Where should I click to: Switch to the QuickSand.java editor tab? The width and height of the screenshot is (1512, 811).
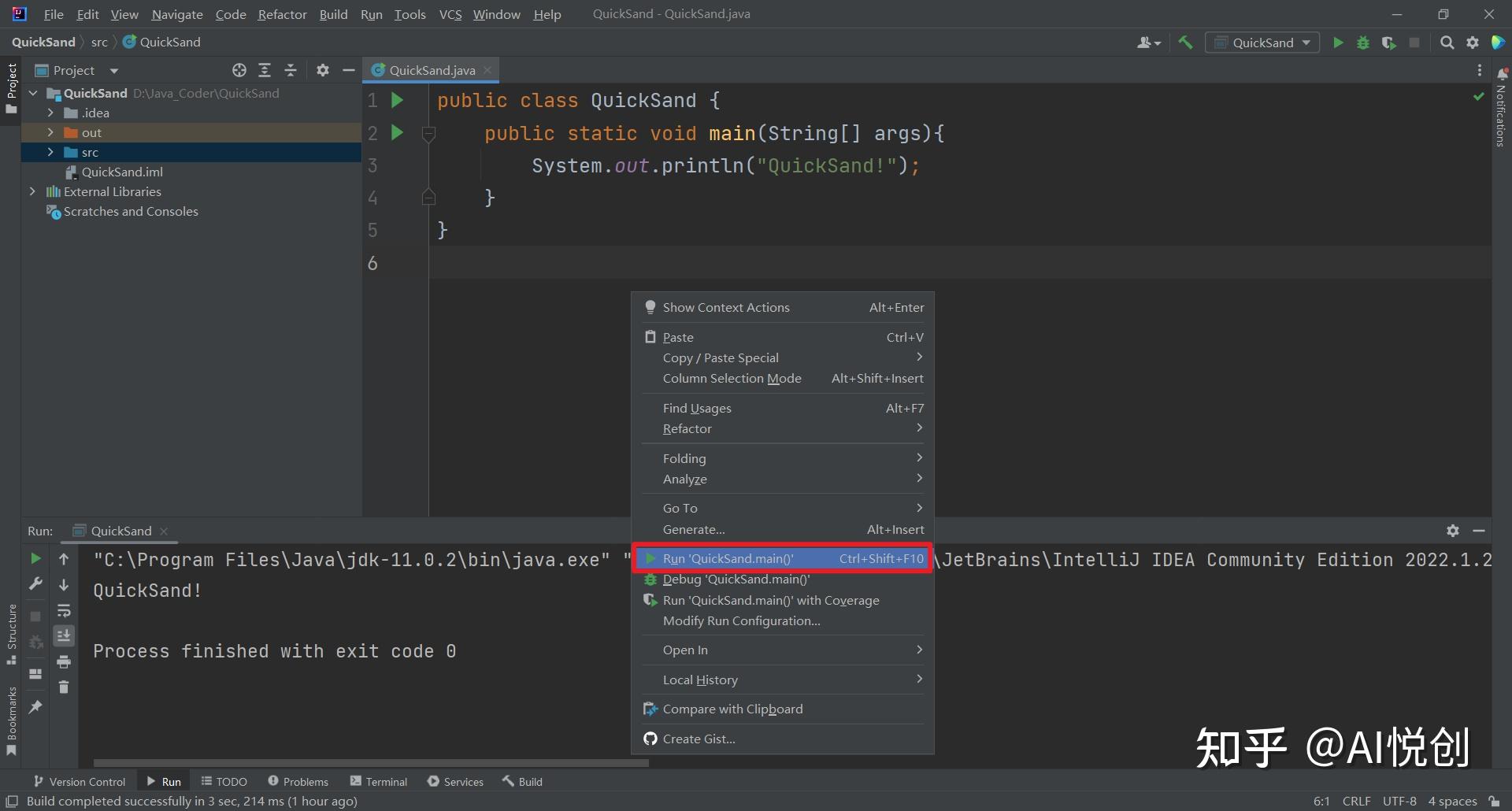432,70
